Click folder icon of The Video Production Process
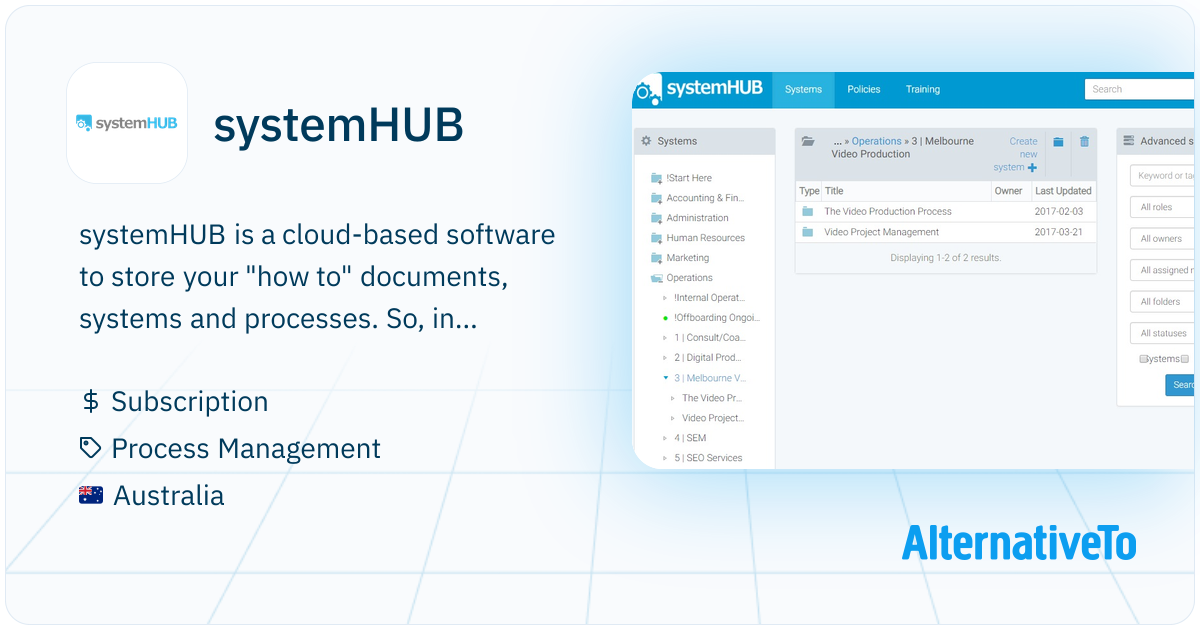1200x630 pixels. 807,212
